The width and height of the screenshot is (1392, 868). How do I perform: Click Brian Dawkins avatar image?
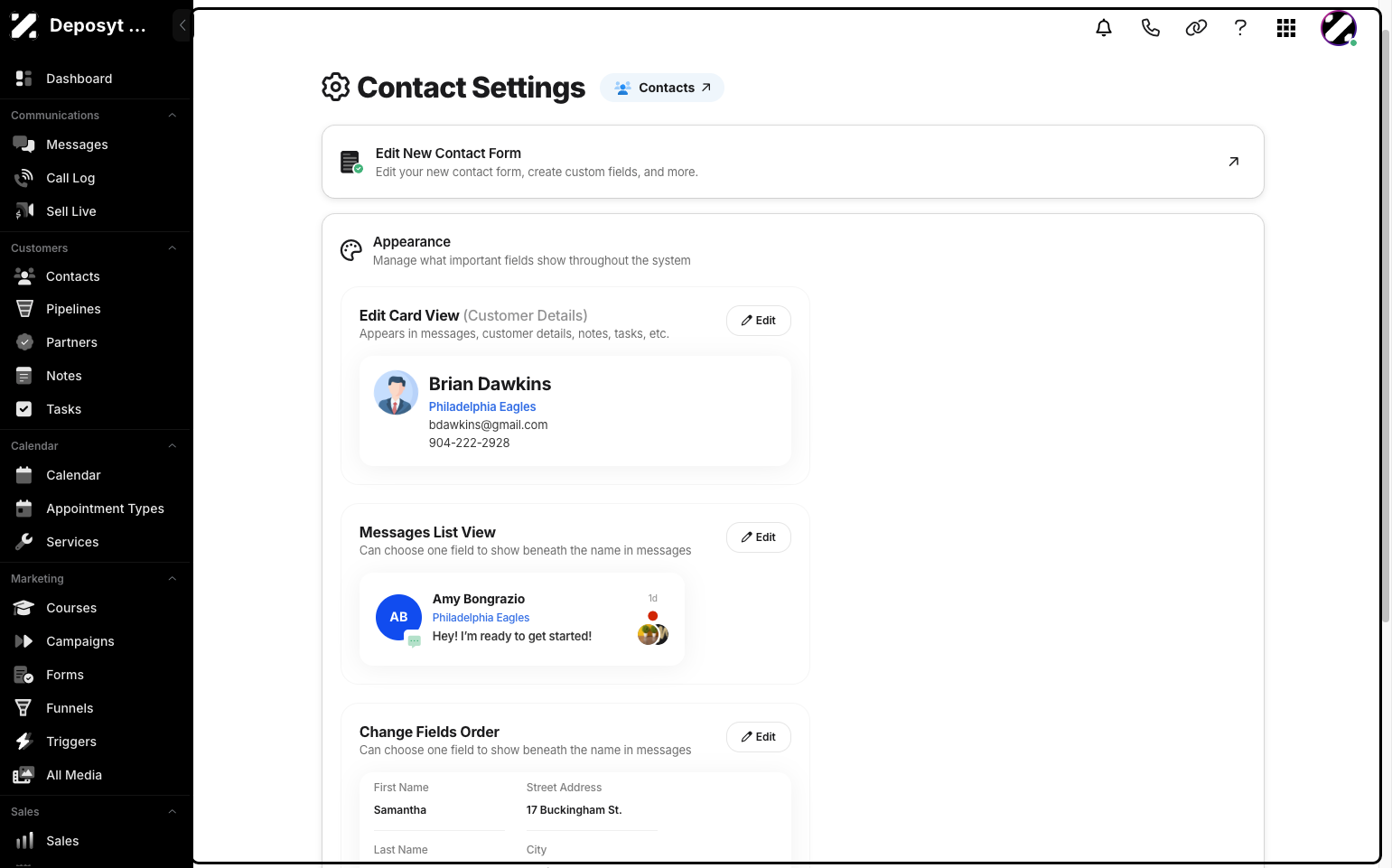[396, 393]
